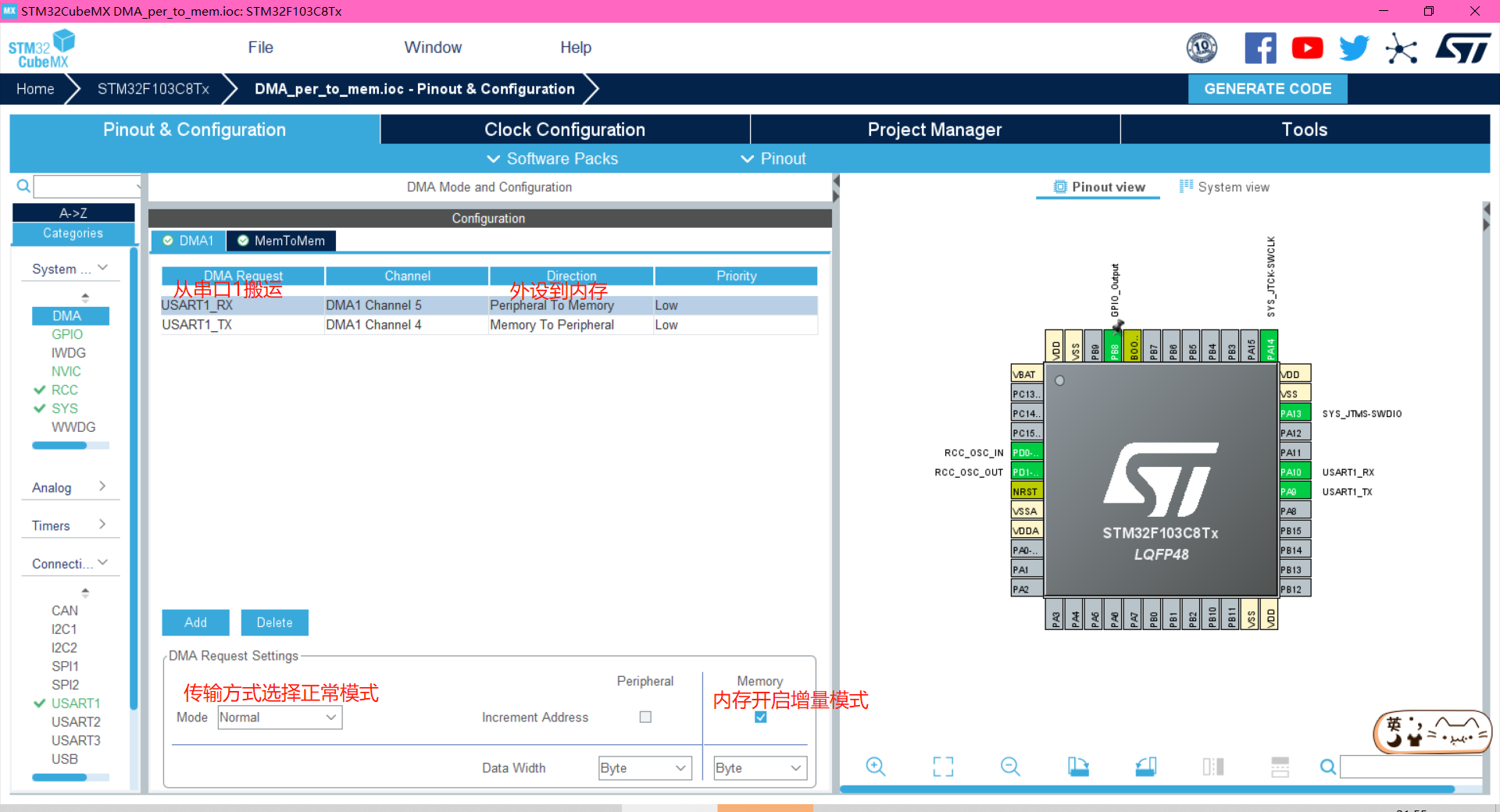Expand the Software Packs menu

552,158
